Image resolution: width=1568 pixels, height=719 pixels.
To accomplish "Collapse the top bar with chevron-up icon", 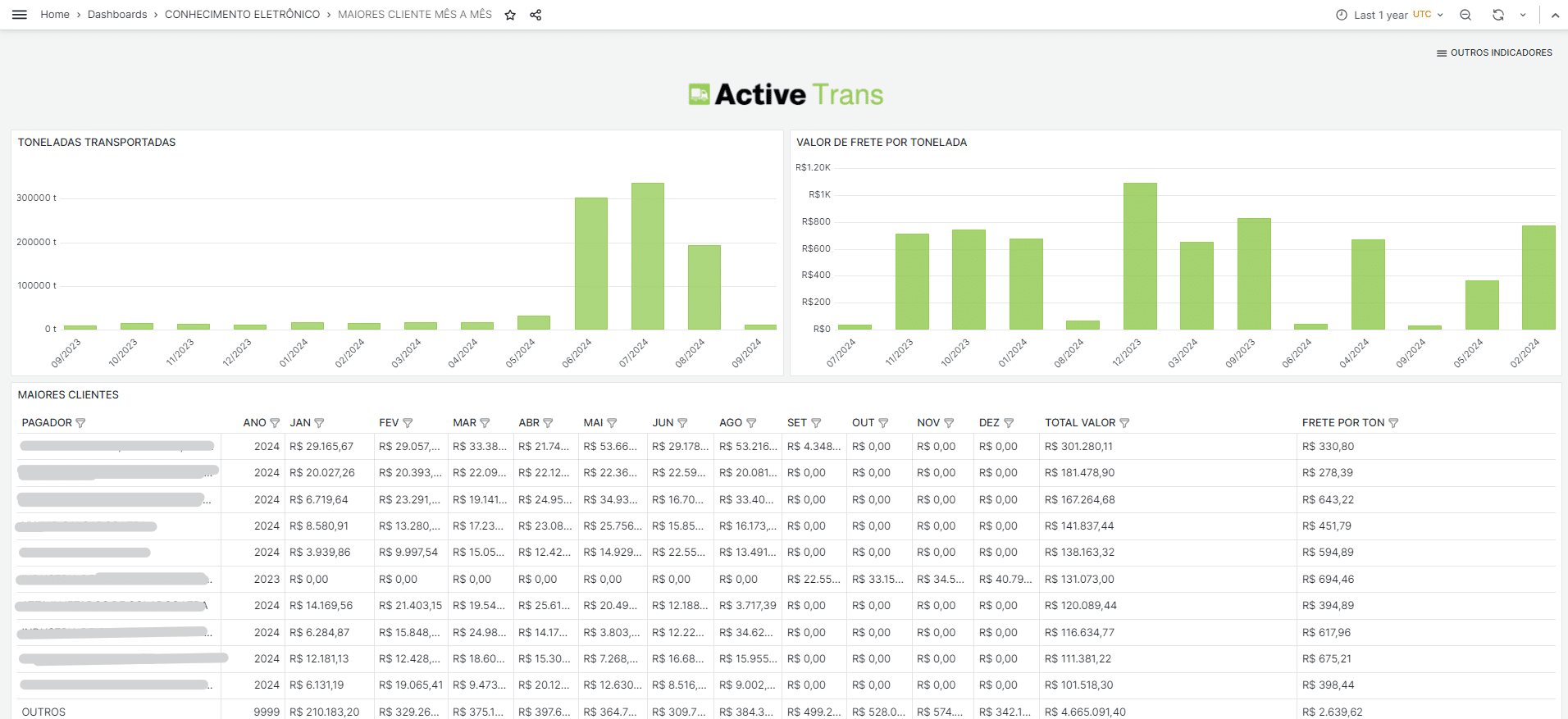I will (1555, 15).
